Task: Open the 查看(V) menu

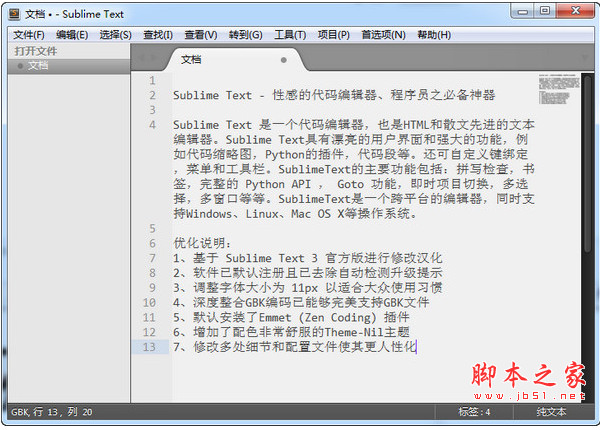Action: pos(201,35)
